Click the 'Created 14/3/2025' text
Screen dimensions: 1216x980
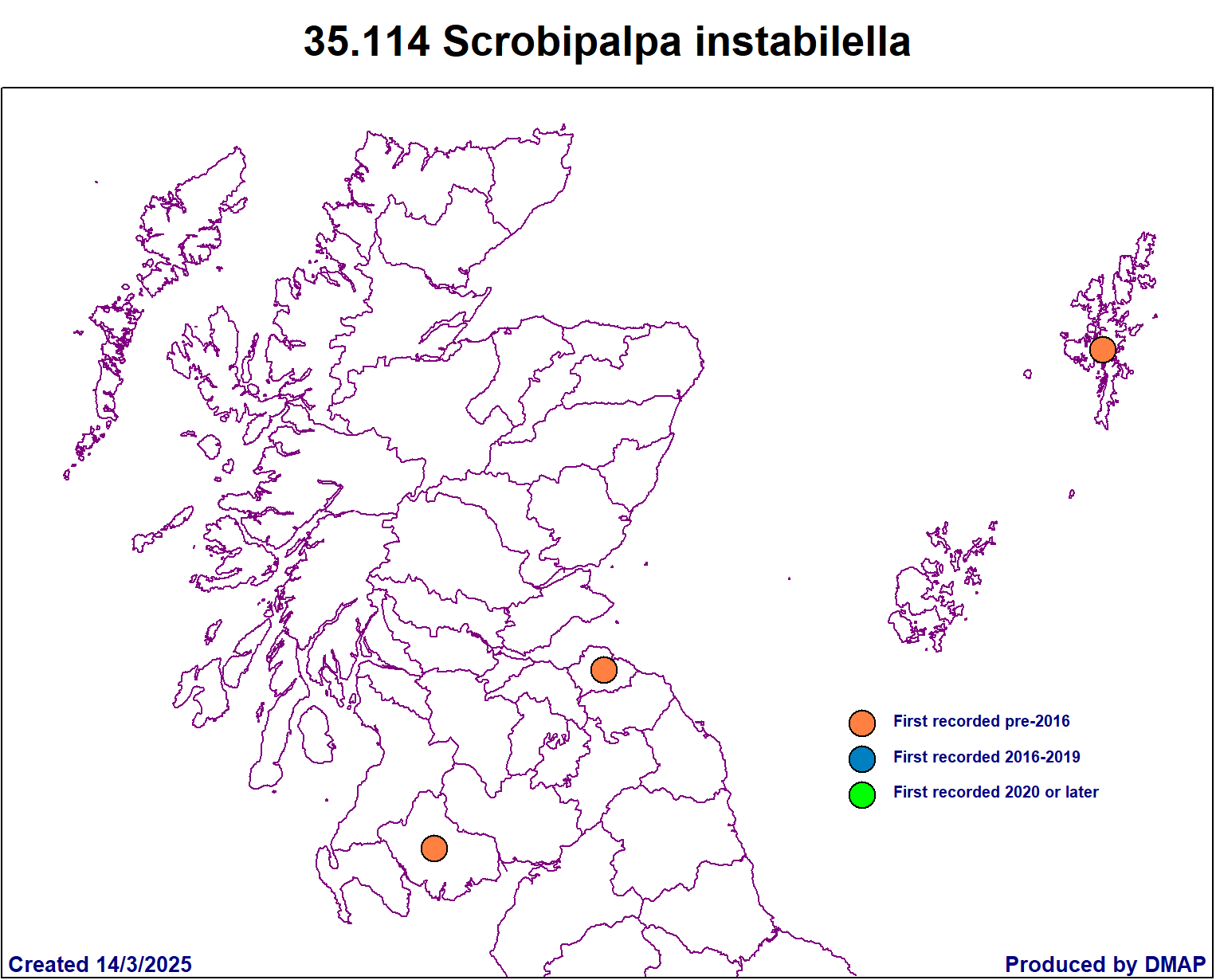[100, 964]
